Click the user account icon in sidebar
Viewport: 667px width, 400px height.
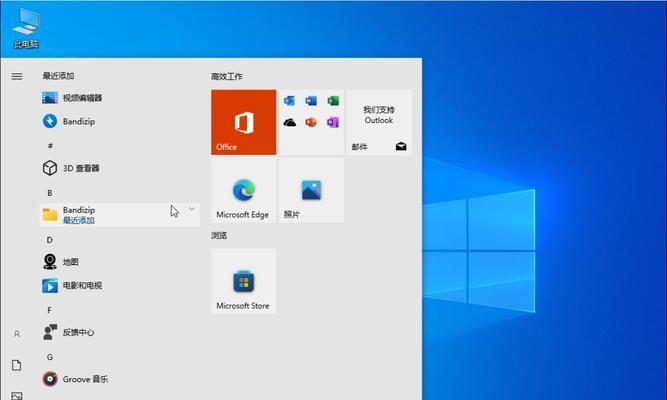pos(17,334)
